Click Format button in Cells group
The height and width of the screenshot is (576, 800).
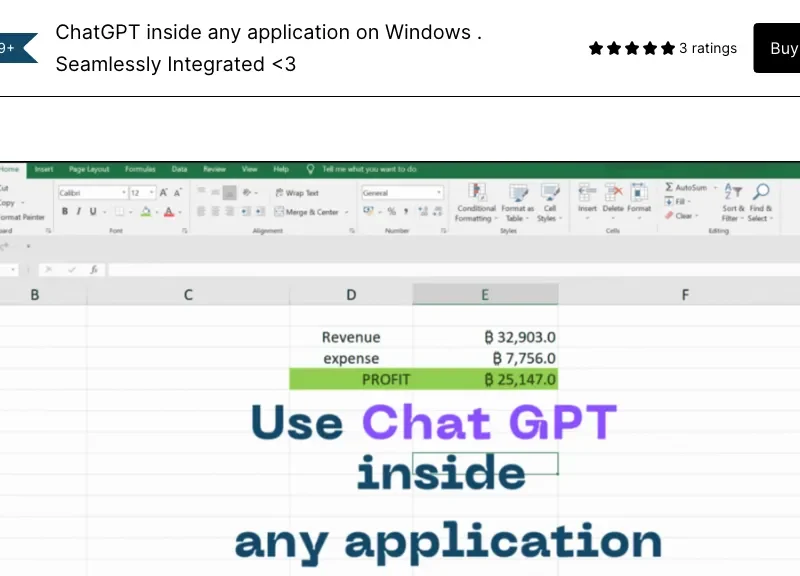coord(639,201)
